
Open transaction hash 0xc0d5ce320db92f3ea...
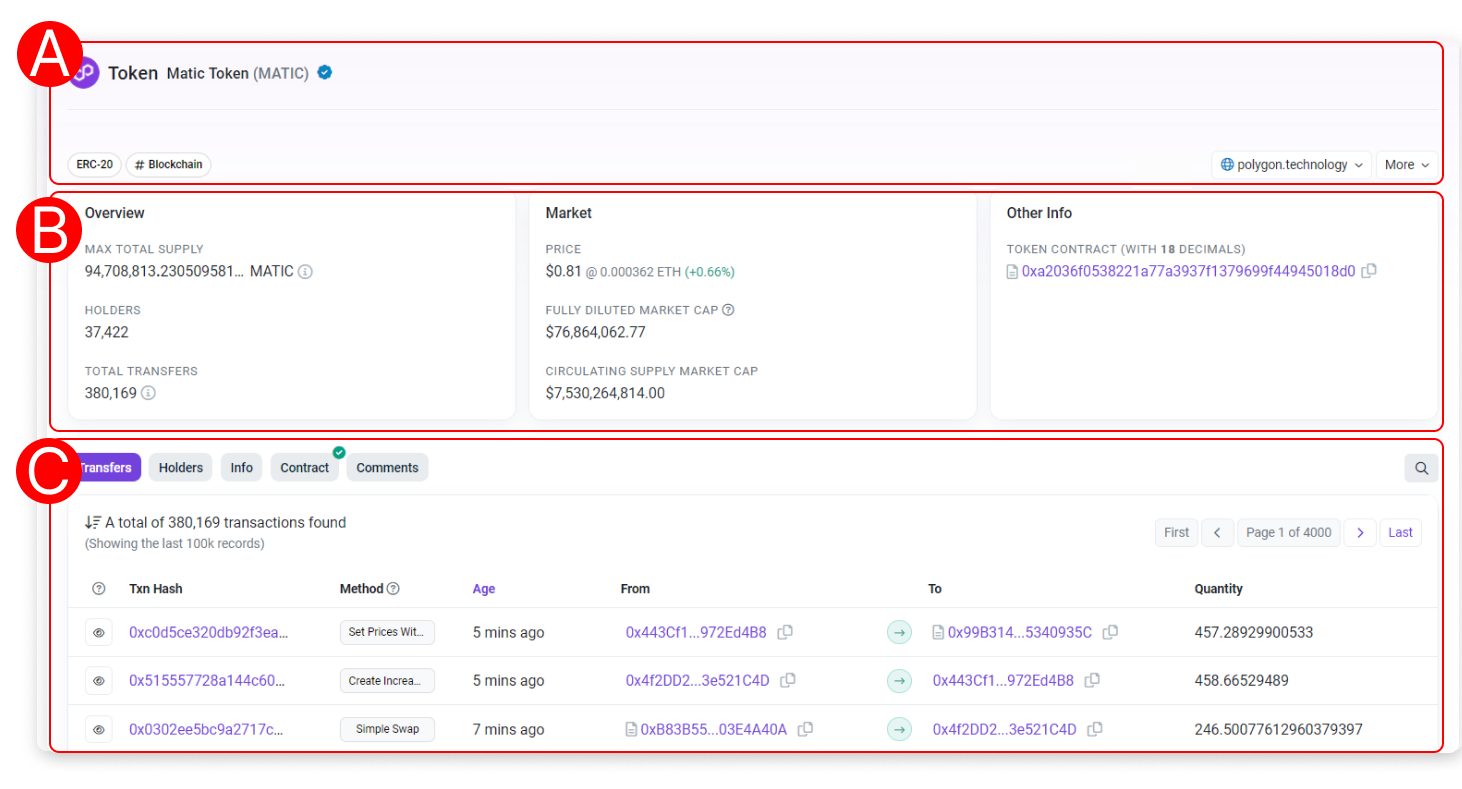click(x=208, y=632)
